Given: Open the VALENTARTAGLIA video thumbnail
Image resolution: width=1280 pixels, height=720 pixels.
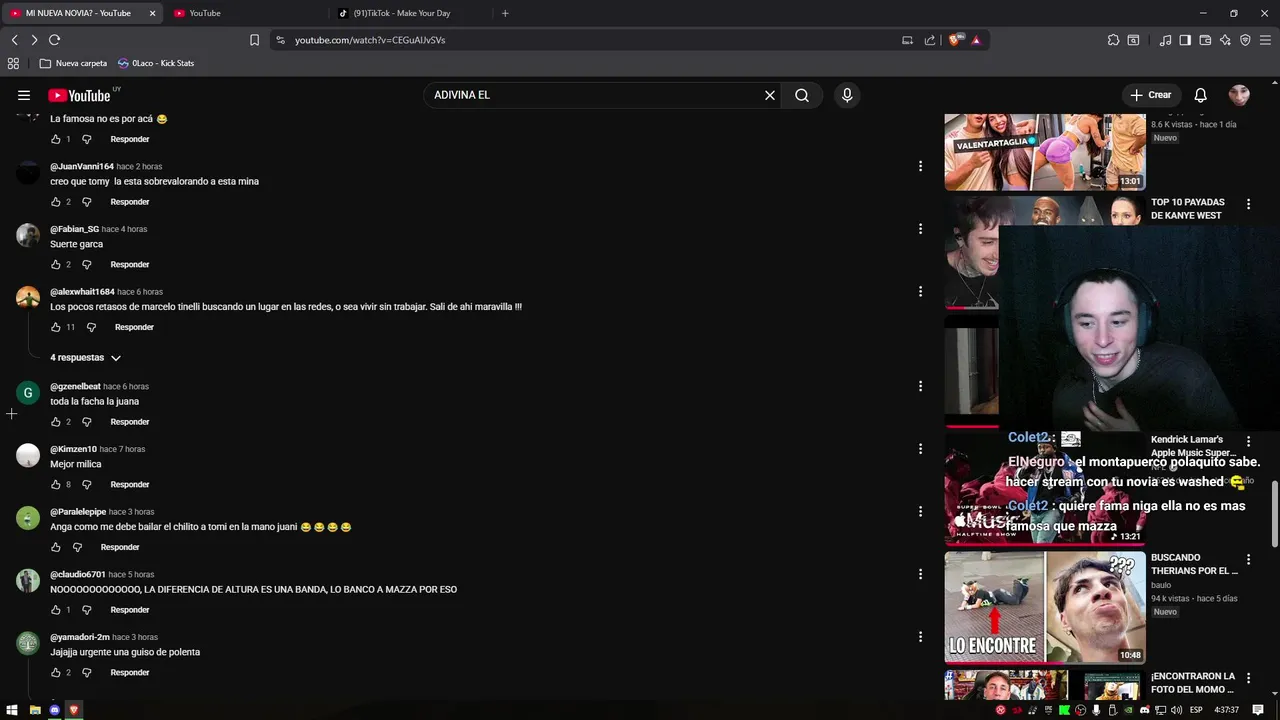Looking at the screenshot, I should [1045, 152].
